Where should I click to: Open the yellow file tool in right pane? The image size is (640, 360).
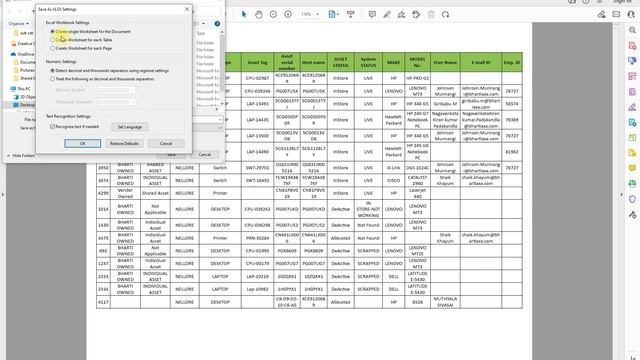(x=632, y=153)
